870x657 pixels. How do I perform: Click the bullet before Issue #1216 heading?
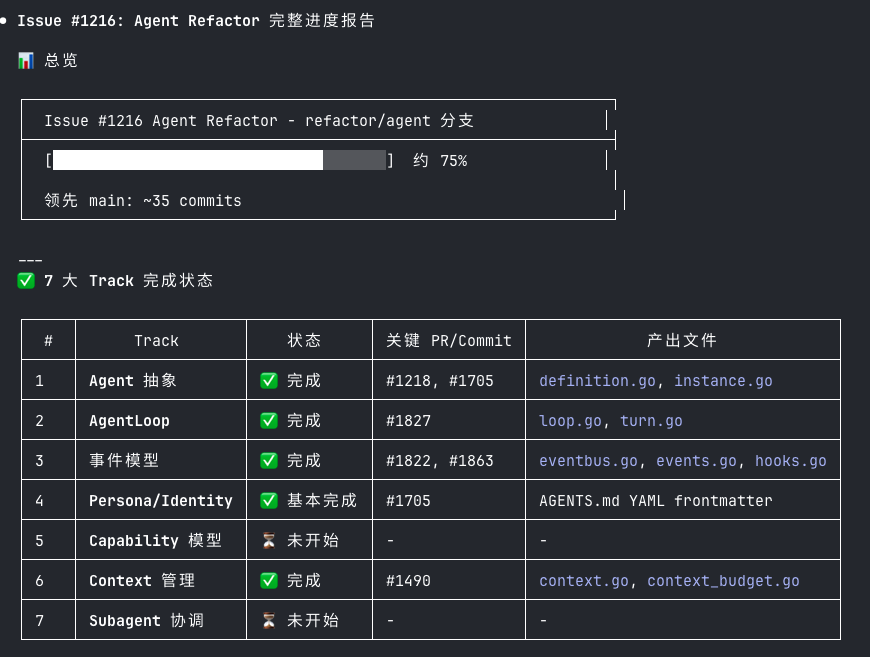click(x=5, y=21)
